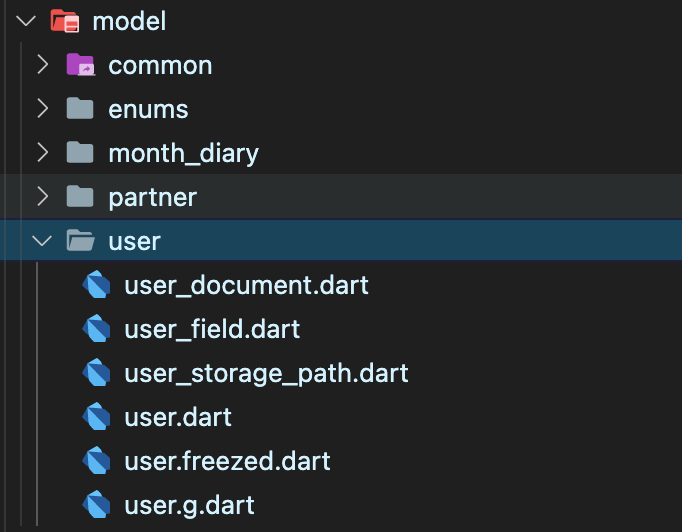Click the enums folder icon

coord(80,109)
